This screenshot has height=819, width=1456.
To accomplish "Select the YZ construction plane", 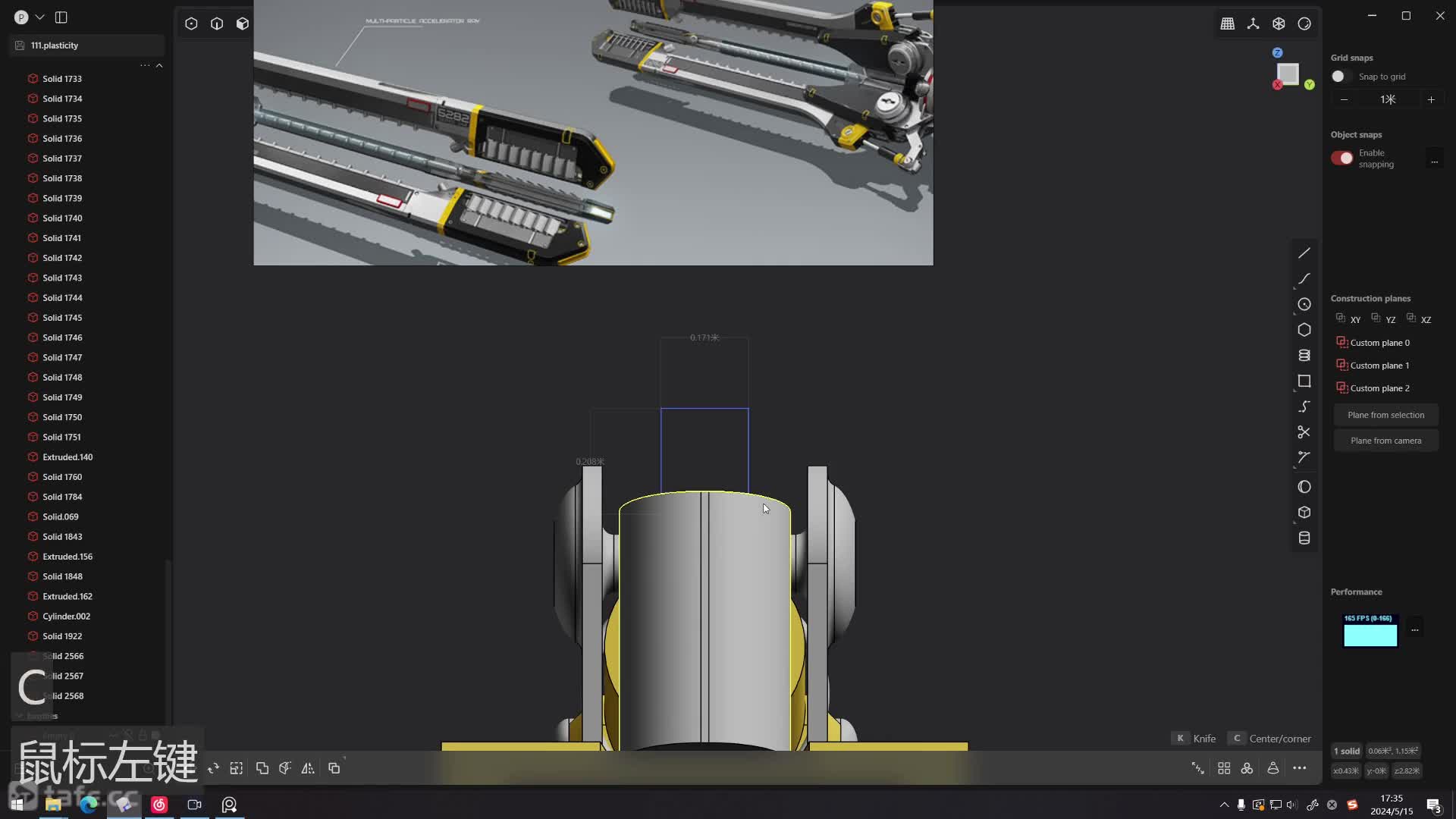I will click(x=1383, y=319).
